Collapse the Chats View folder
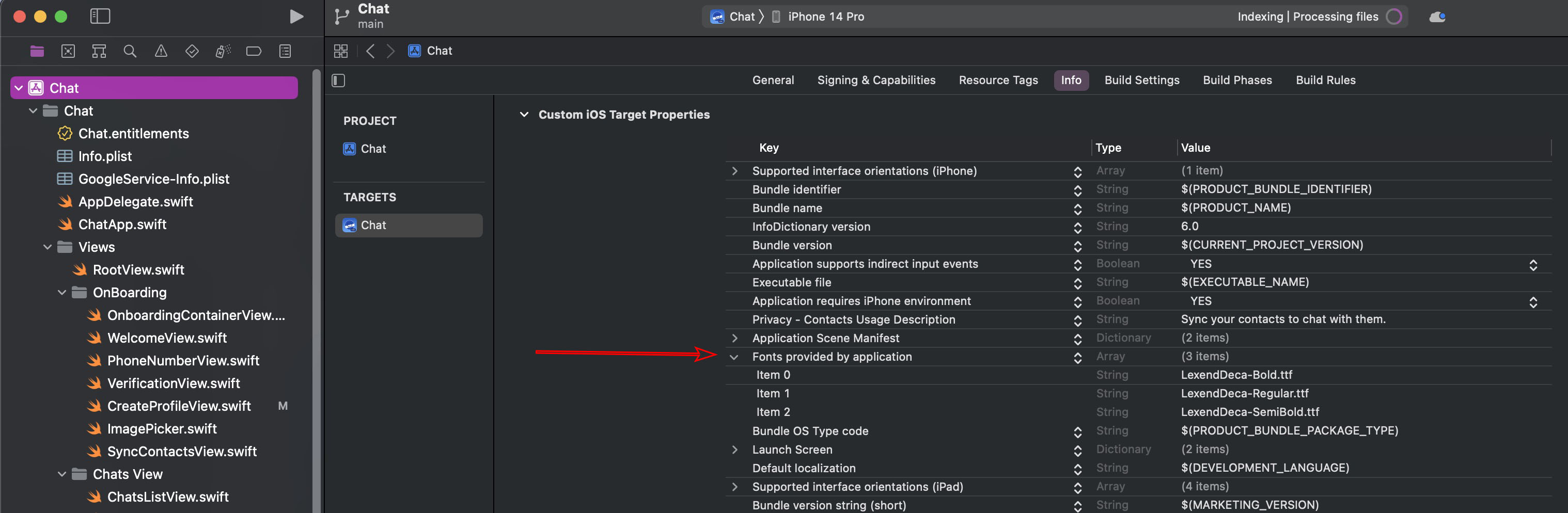 [x=62, y=474]
